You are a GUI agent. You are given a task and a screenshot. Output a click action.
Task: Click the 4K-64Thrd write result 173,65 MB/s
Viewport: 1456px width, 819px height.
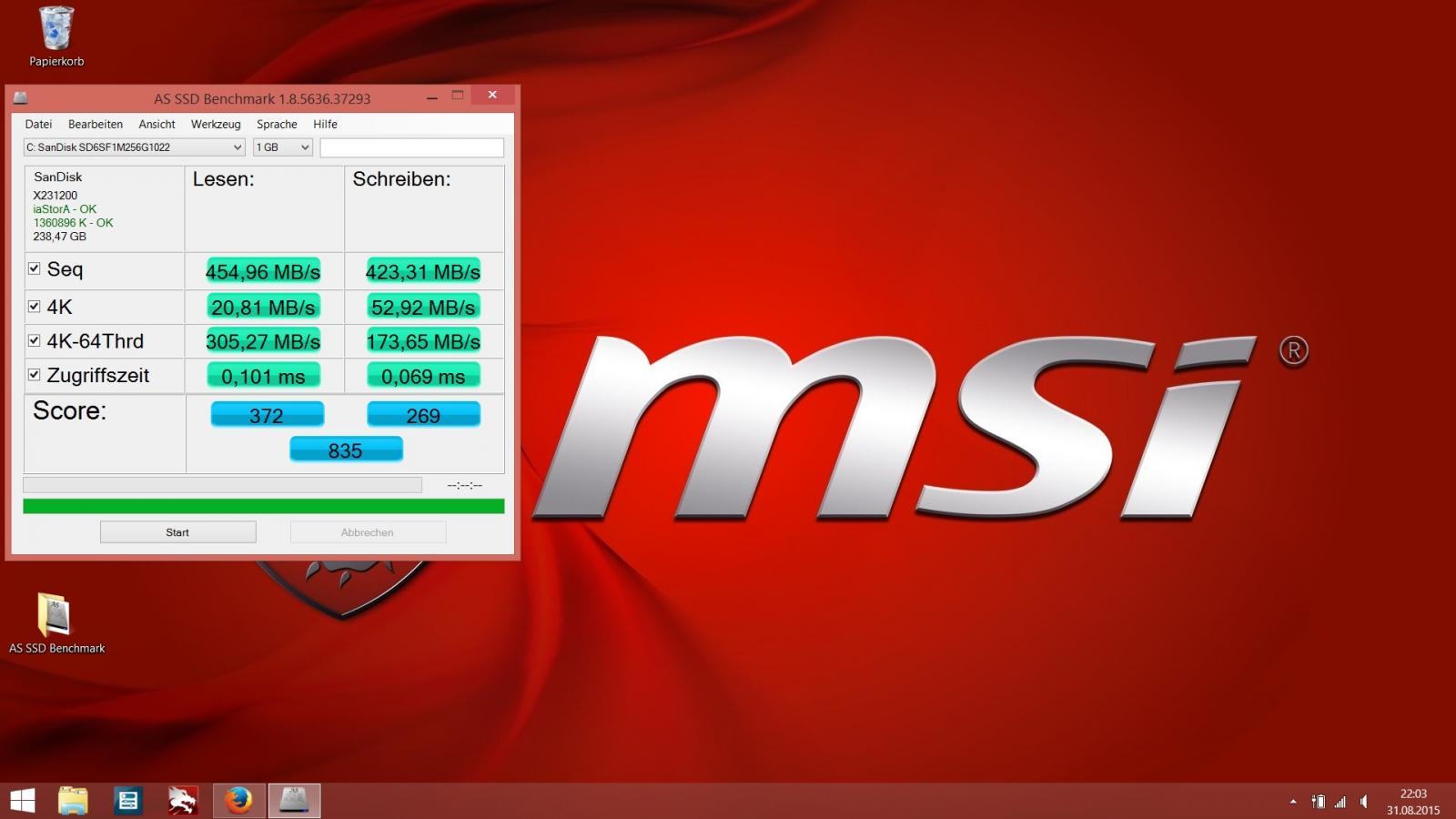coord(423,341)
